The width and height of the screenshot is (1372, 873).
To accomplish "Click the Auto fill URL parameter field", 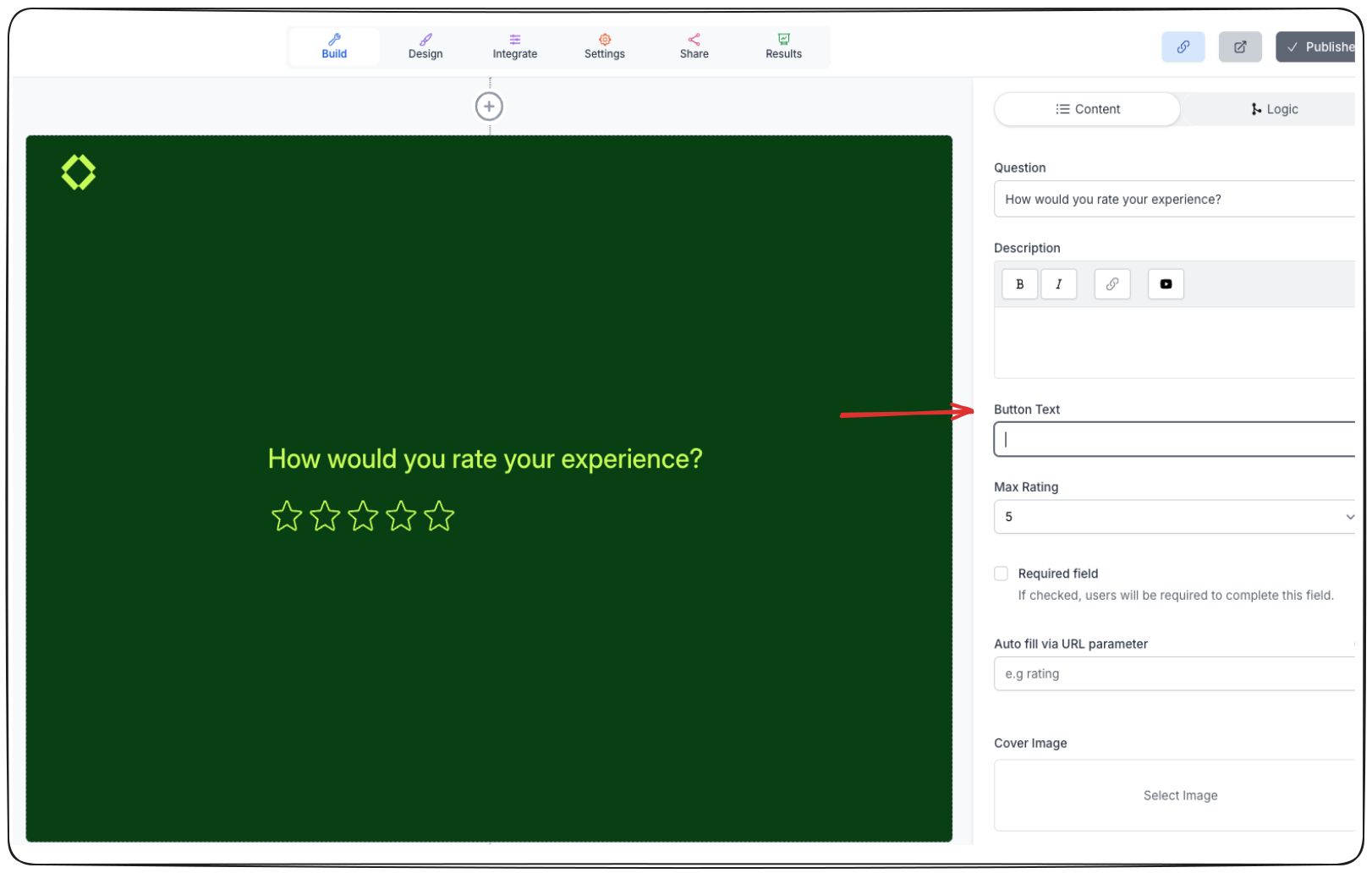I will click(1174, 674).
